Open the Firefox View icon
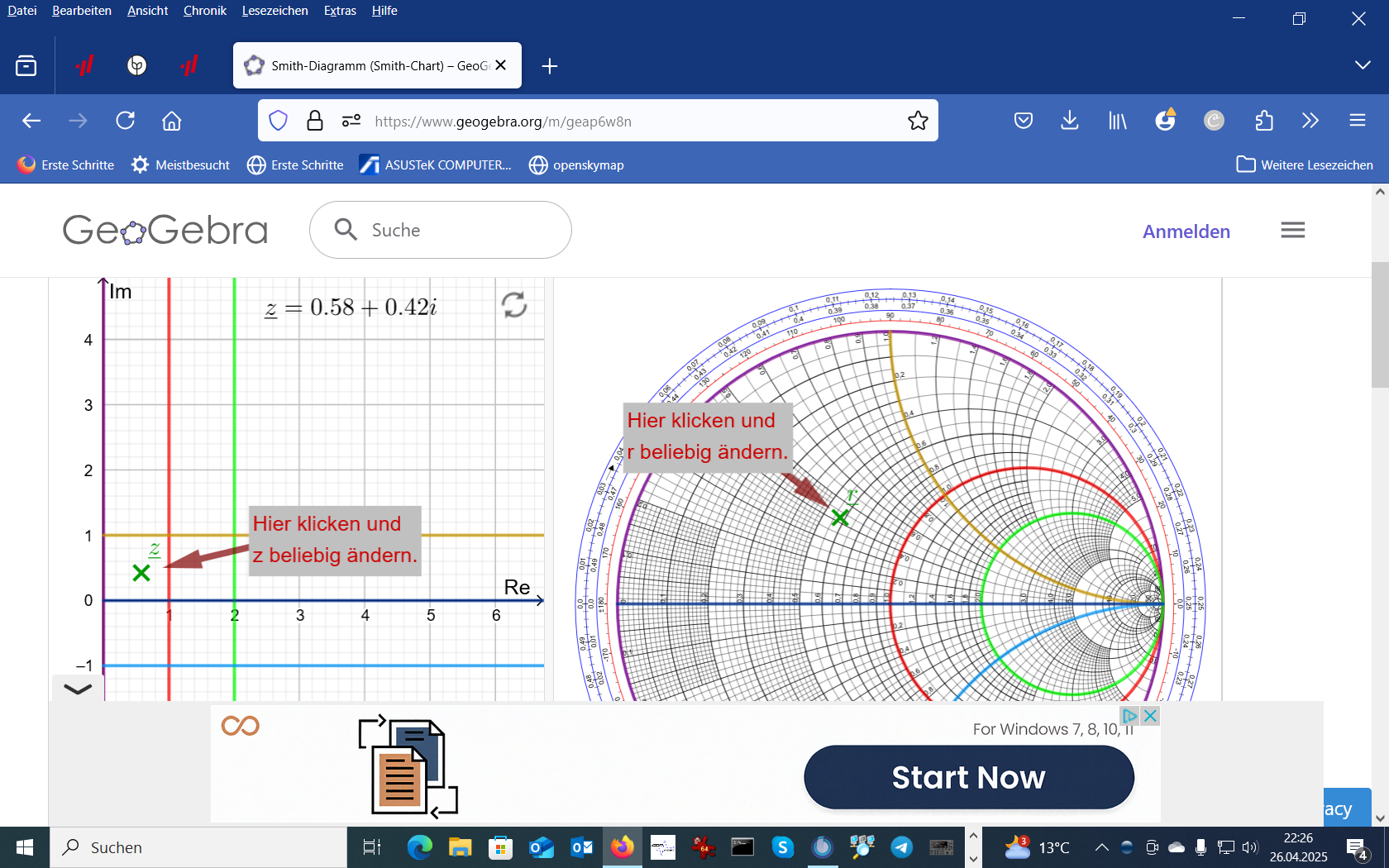The image size is (1389, 868). (26, 65)
